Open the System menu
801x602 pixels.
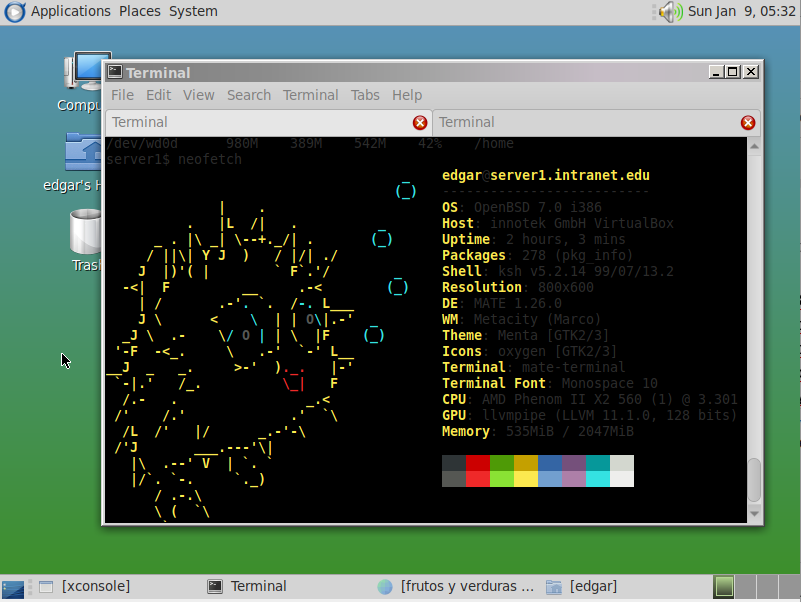pos(193,11)
